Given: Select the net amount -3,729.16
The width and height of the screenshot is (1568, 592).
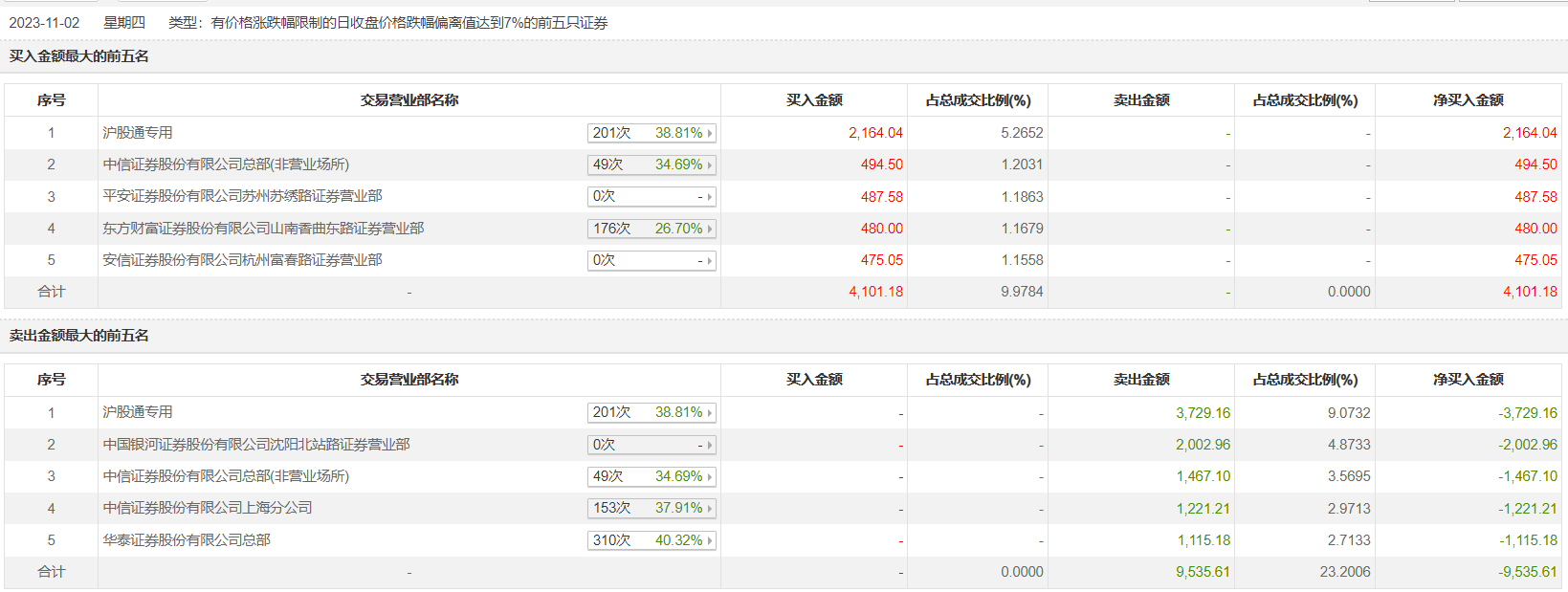Looking at the screenshot, I should pyautogui.click(x=1528, y=413).
